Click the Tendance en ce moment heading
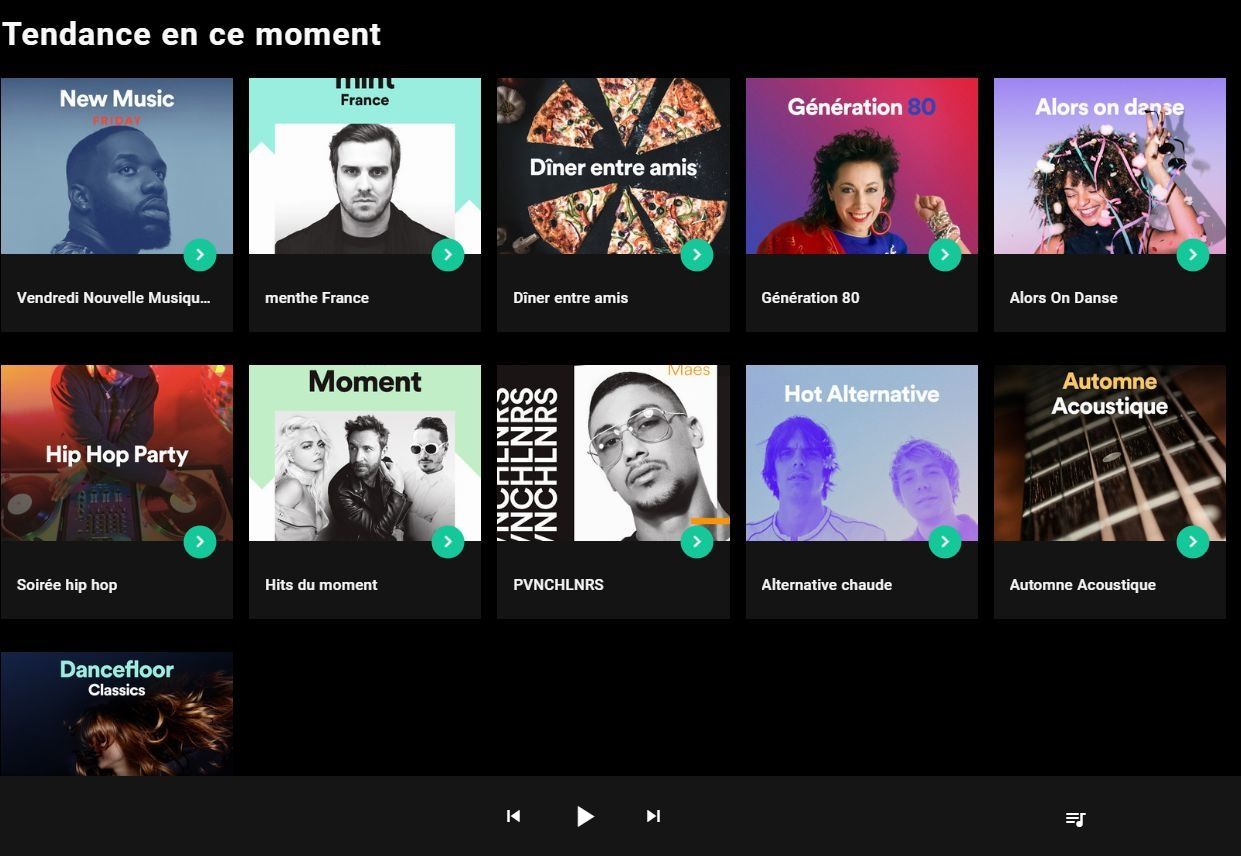The width and height of the screenshot is (1241, 856). [x=192, y=34]
